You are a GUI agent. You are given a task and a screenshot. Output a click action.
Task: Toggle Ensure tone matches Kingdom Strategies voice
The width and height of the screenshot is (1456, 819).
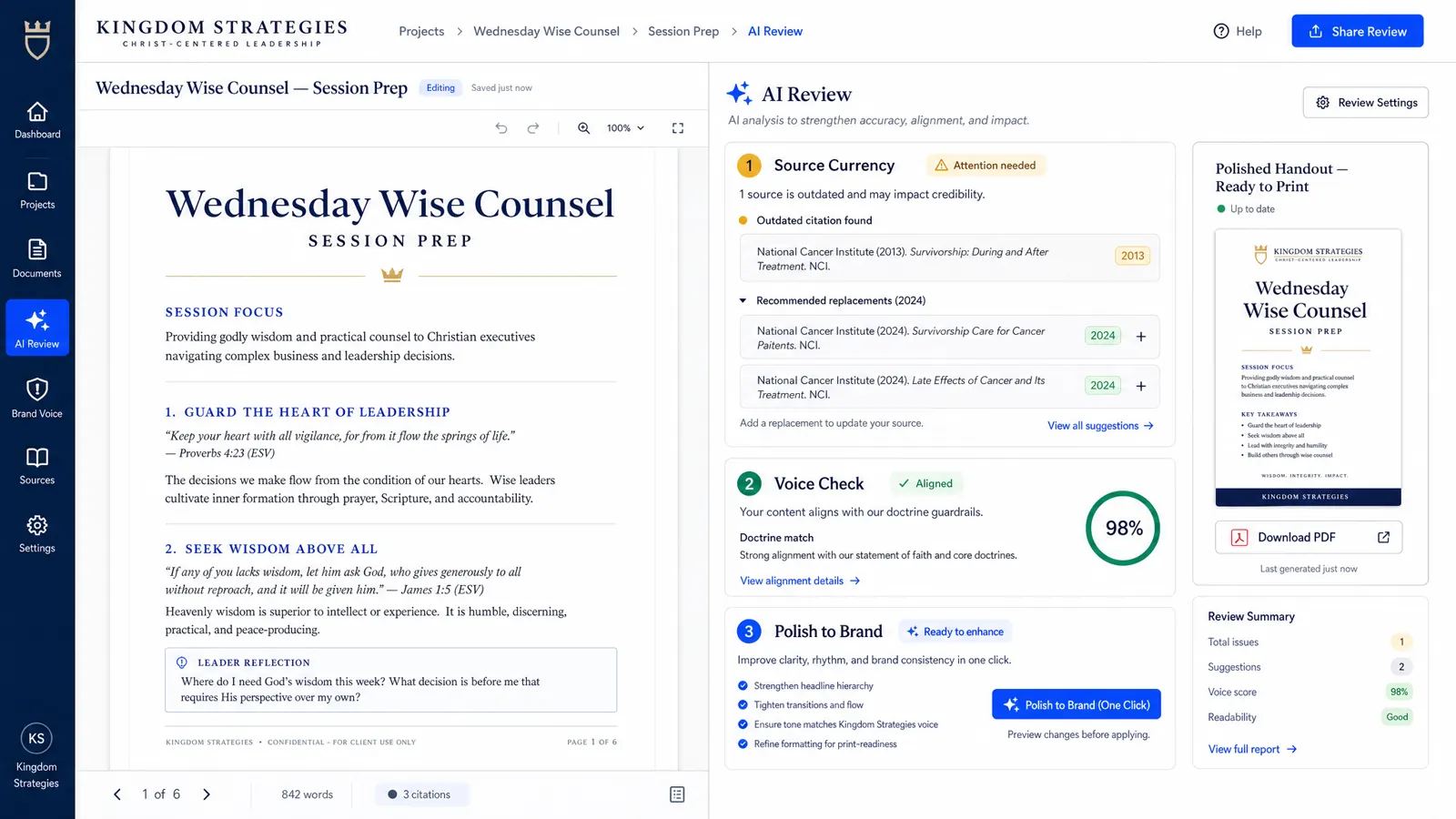pos(743,724)
